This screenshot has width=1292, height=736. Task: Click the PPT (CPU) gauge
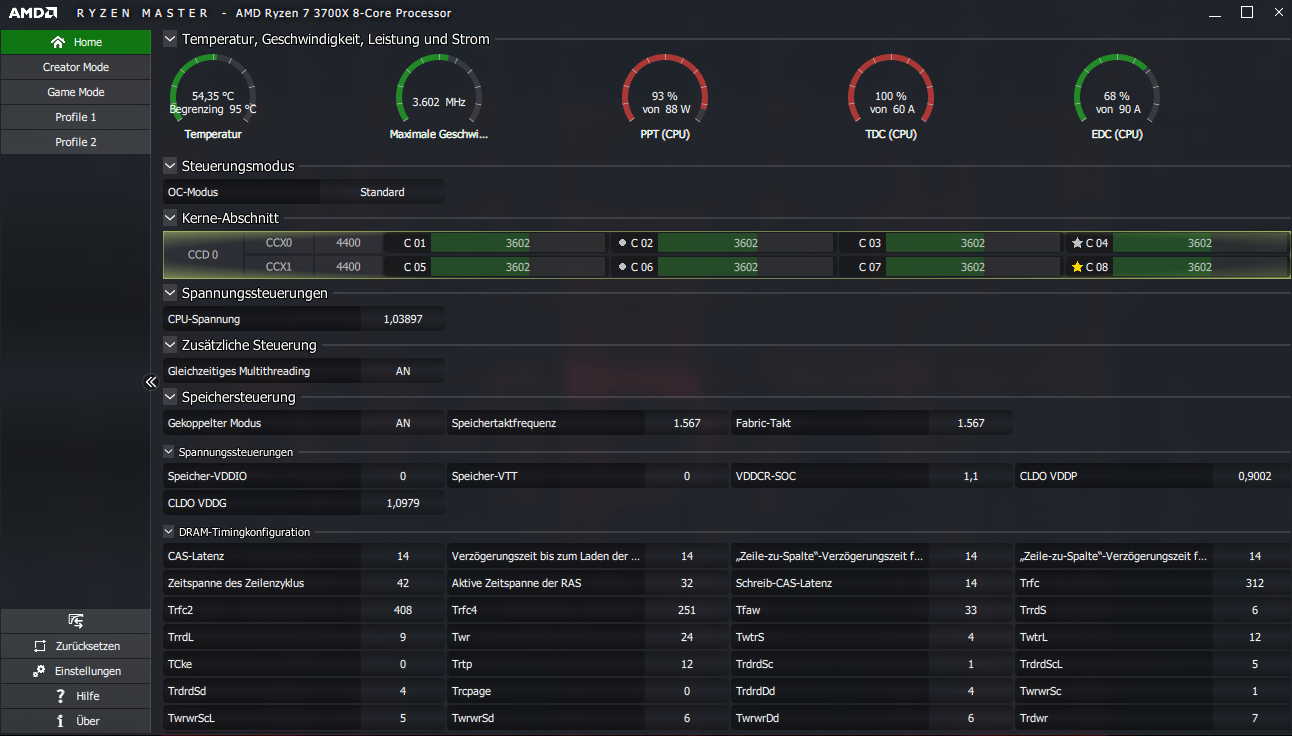point(665,91)
